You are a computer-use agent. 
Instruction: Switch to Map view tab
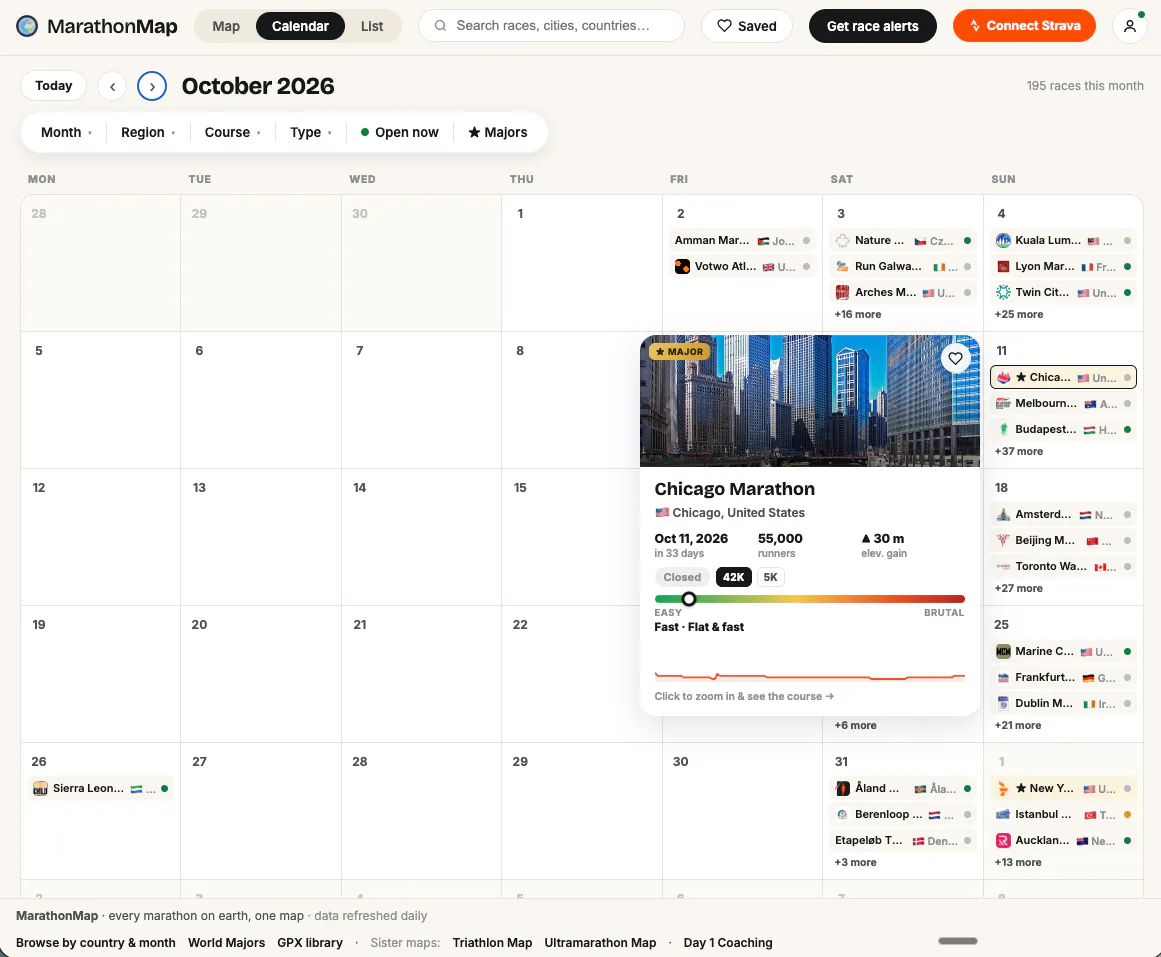(x=226, y=26)
